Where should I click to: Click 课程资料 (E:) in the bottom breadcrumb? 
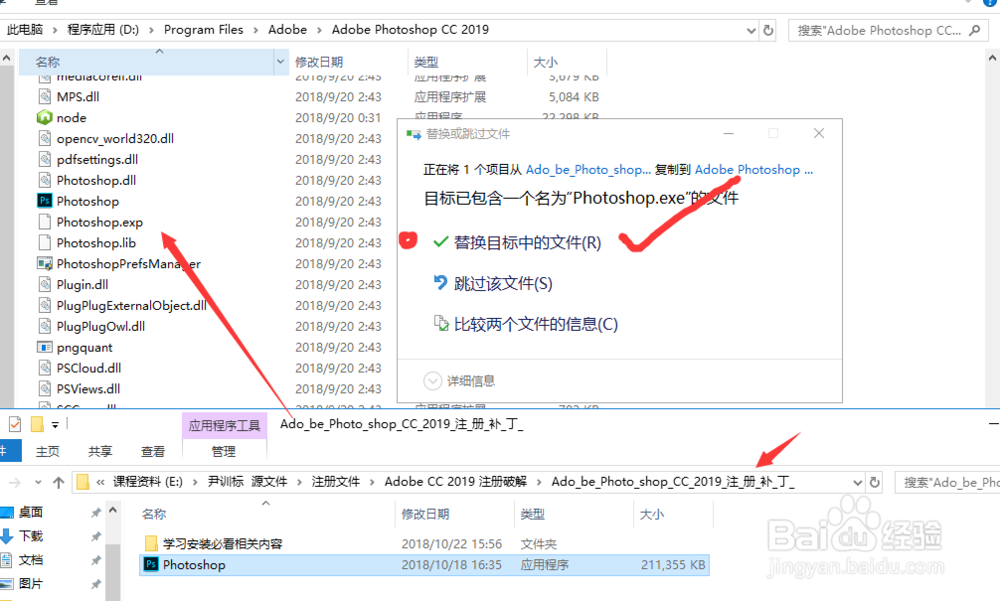[148, 482]
